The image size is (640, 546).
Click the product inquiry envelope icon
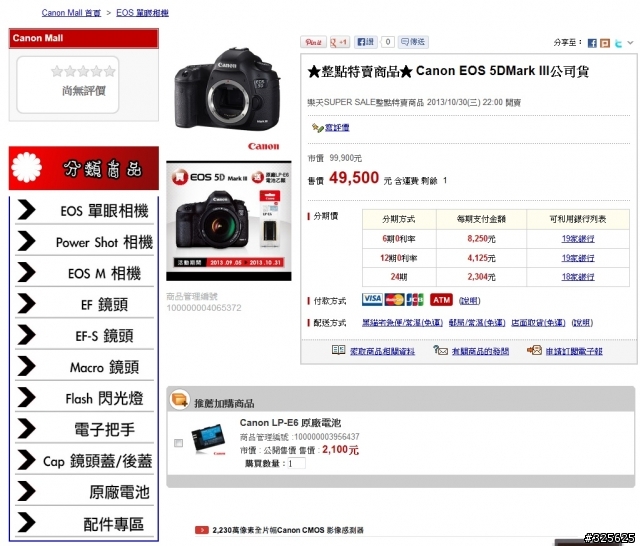pos(440,350)
